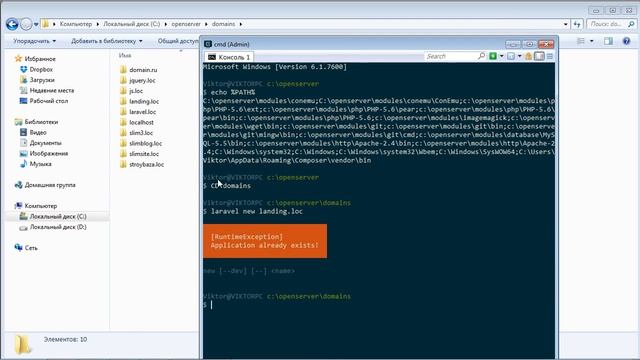Expand the arrow after Компьютер in breadcrumb
The width and height of the screenshot is (640, 360).
(x=98, y=24)
